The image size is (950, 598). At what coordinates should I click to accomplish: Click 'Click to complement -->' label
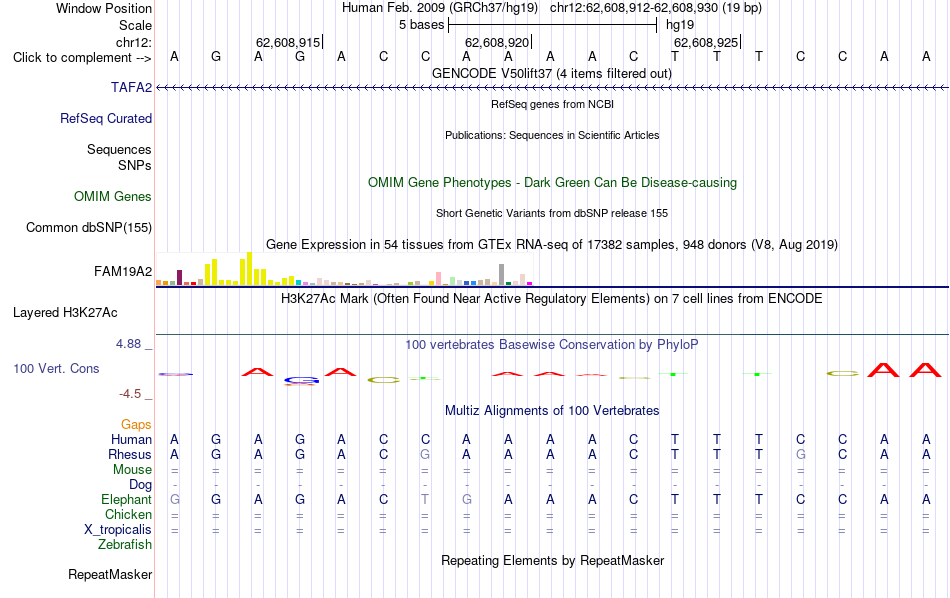[x=82, y=58]
